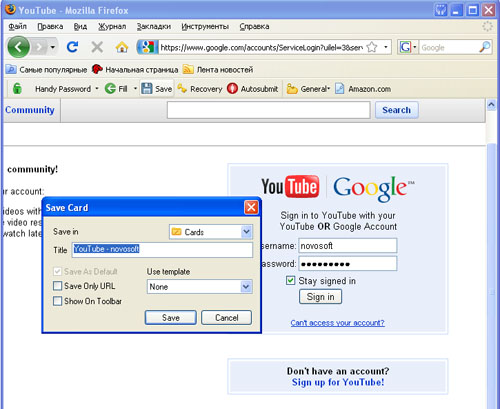500x409 pixels.
Task: Open the Самые популярные bookmark
Action: (x=47, y=70)
